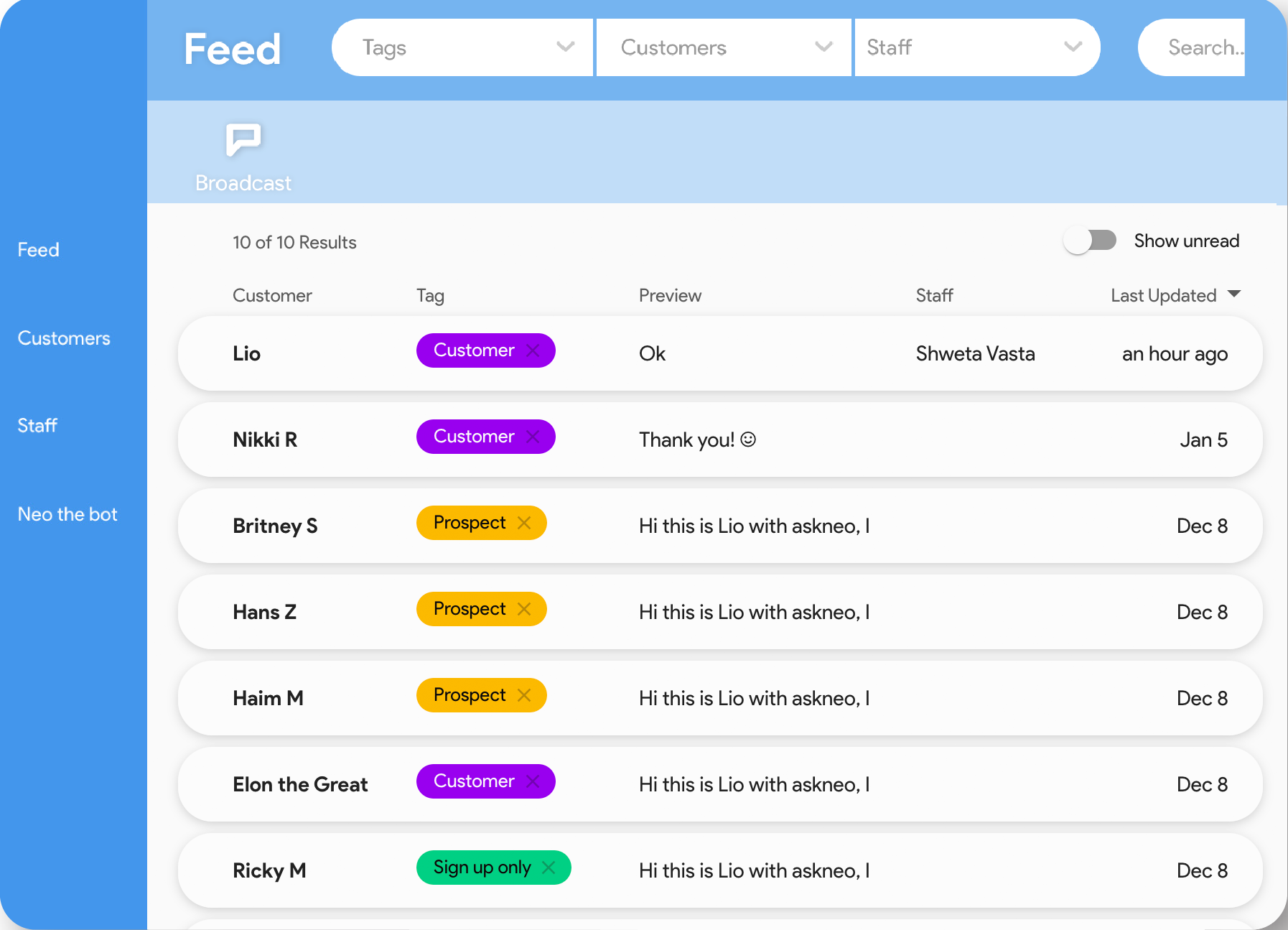Remove the Customer tag from Lio
The height and width of the screenshot is (930, 1288).
click(533, 350)
